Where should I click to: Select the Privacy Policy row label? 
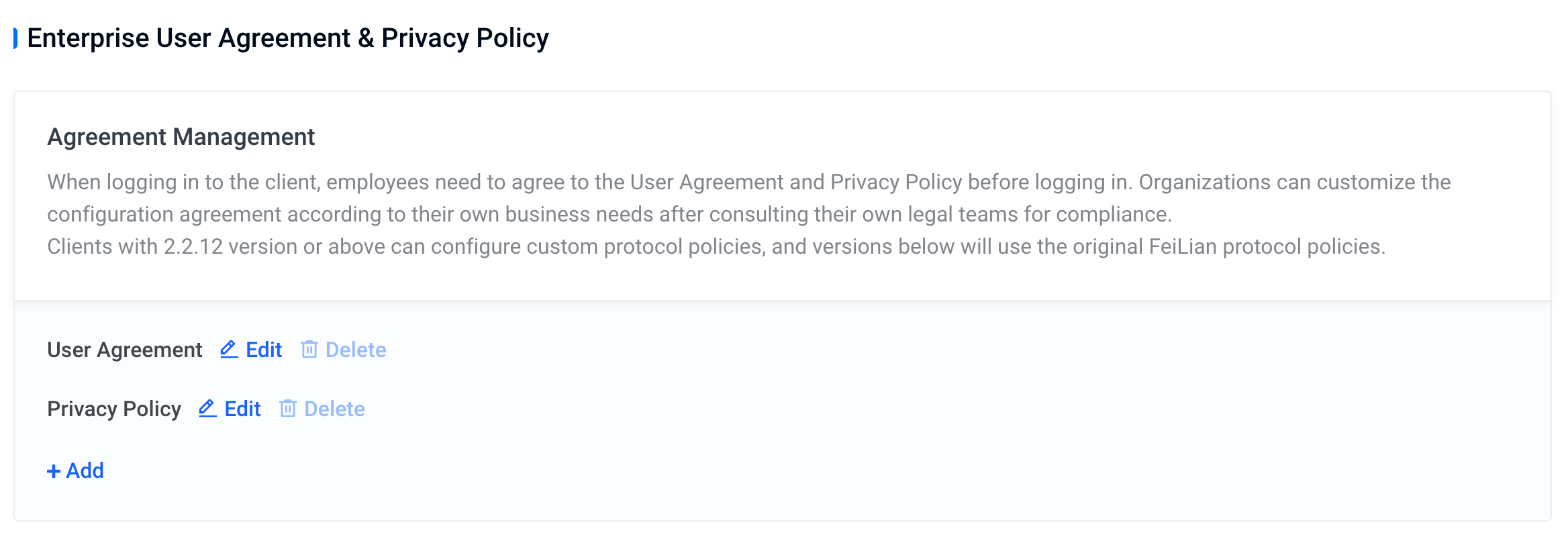tap(114, 409)
